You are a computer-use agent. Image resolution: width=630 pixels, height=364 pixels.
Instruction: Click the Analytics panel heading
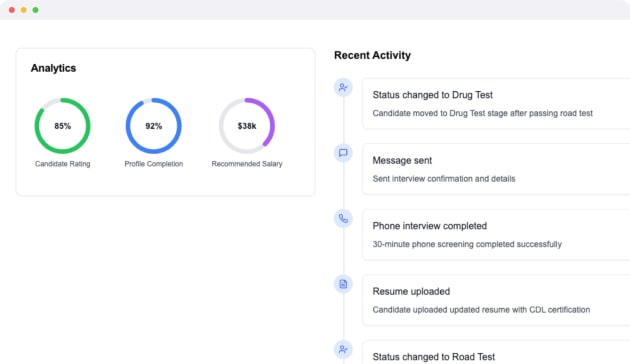53,68
